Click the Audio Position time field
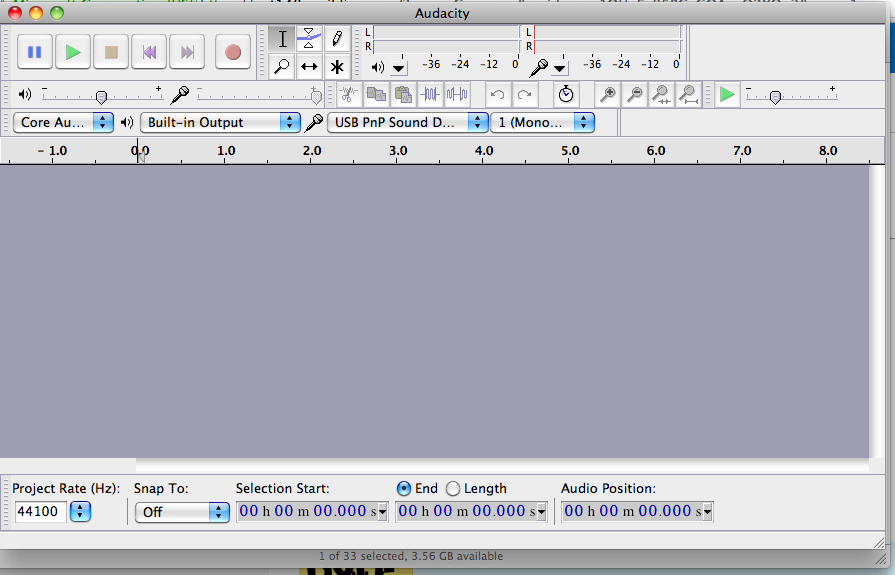The width and height of the screenshot is (895, 575). tap(632, 511)
